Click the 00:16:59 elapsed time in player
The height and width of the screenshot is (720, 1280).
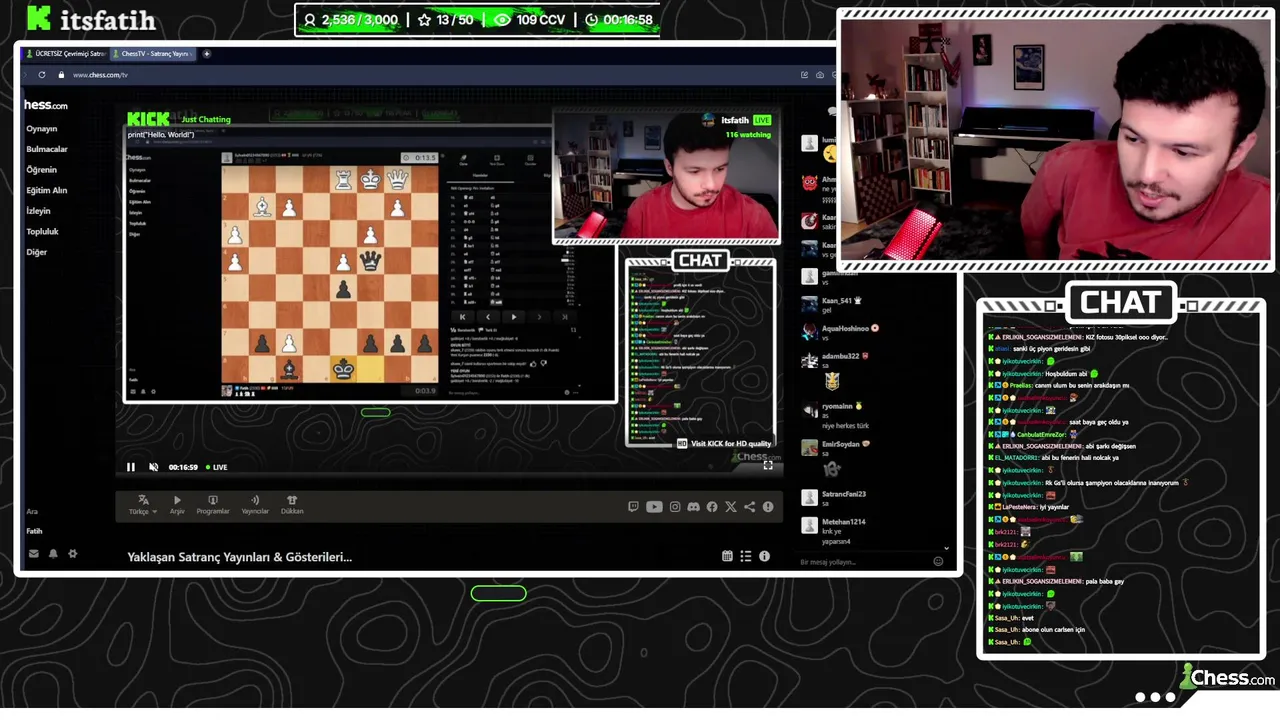coord(183,467)
